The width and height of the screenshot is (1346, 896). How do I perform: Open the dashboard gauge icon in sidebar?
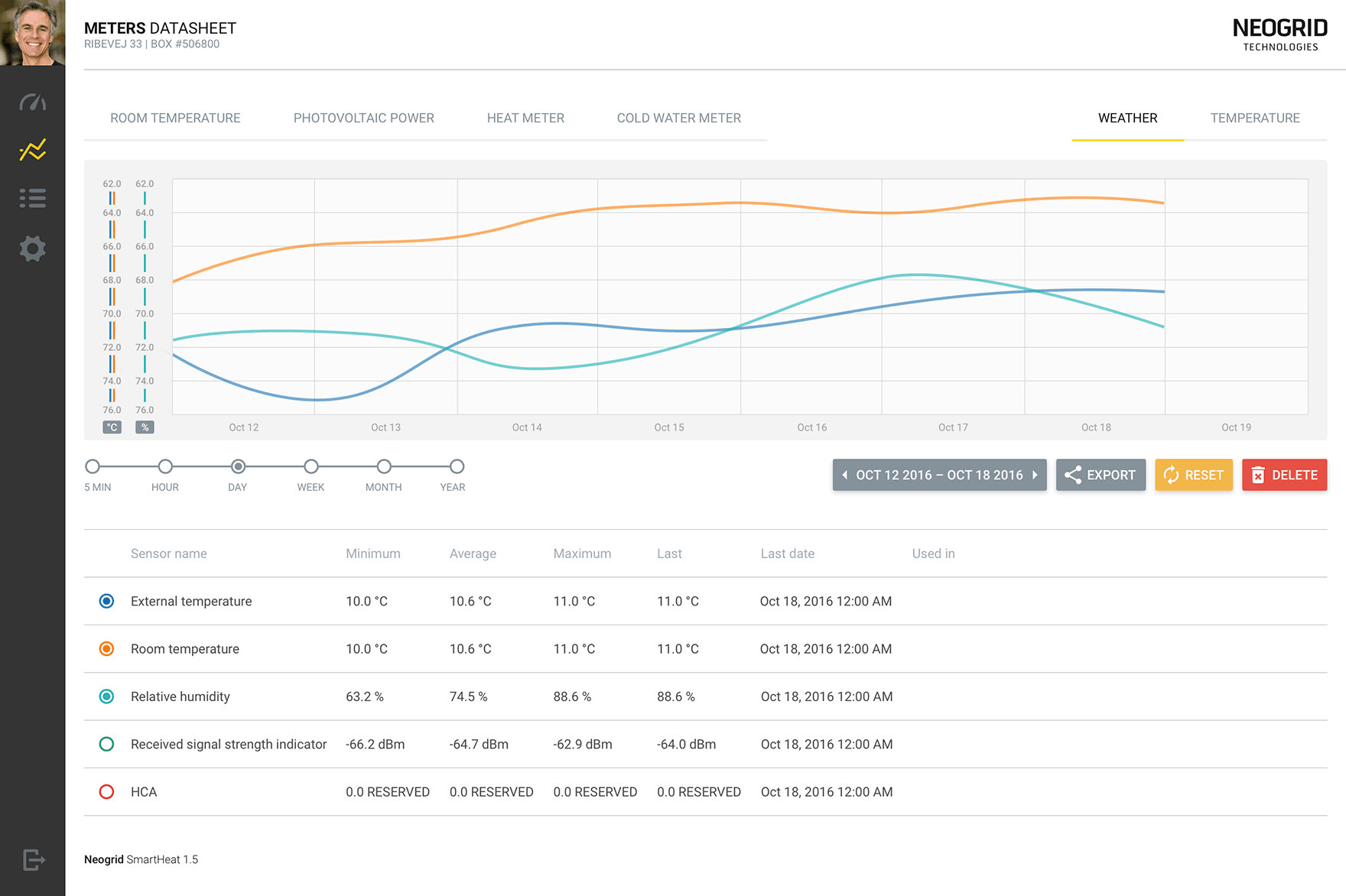[32, 102]
